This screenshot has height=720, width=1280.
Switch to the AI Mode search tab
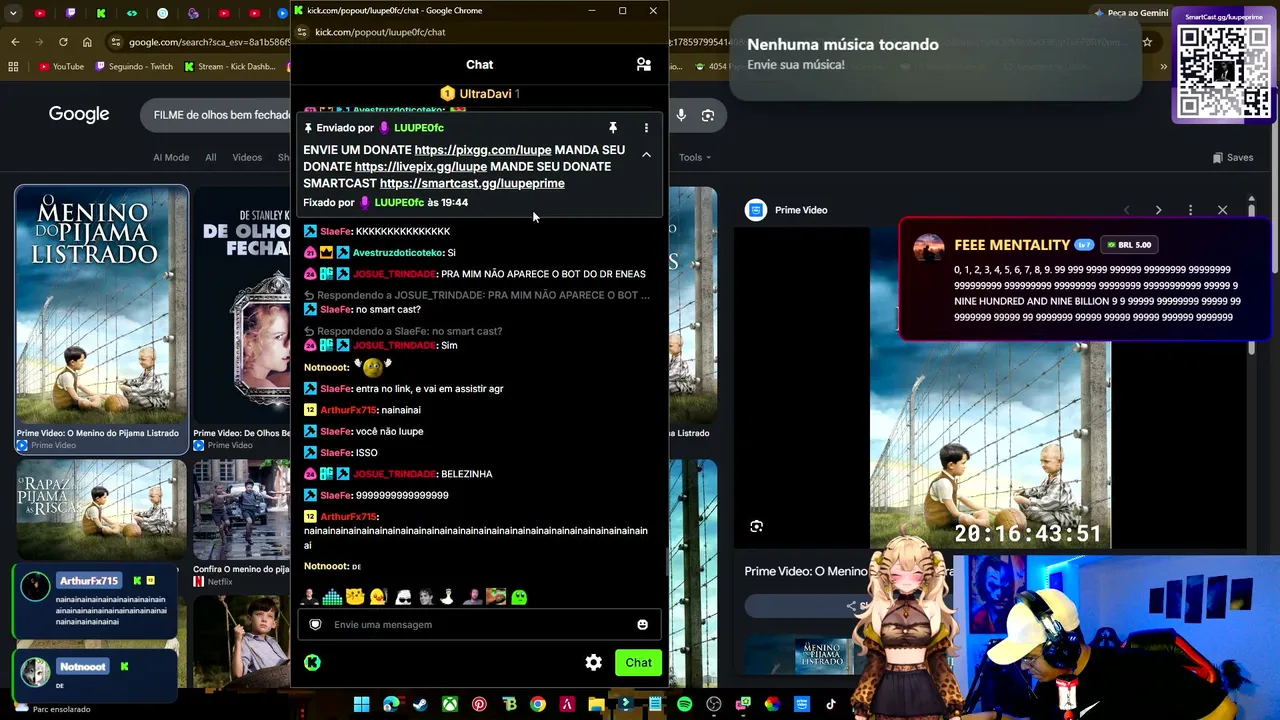(x=171, y=157)
